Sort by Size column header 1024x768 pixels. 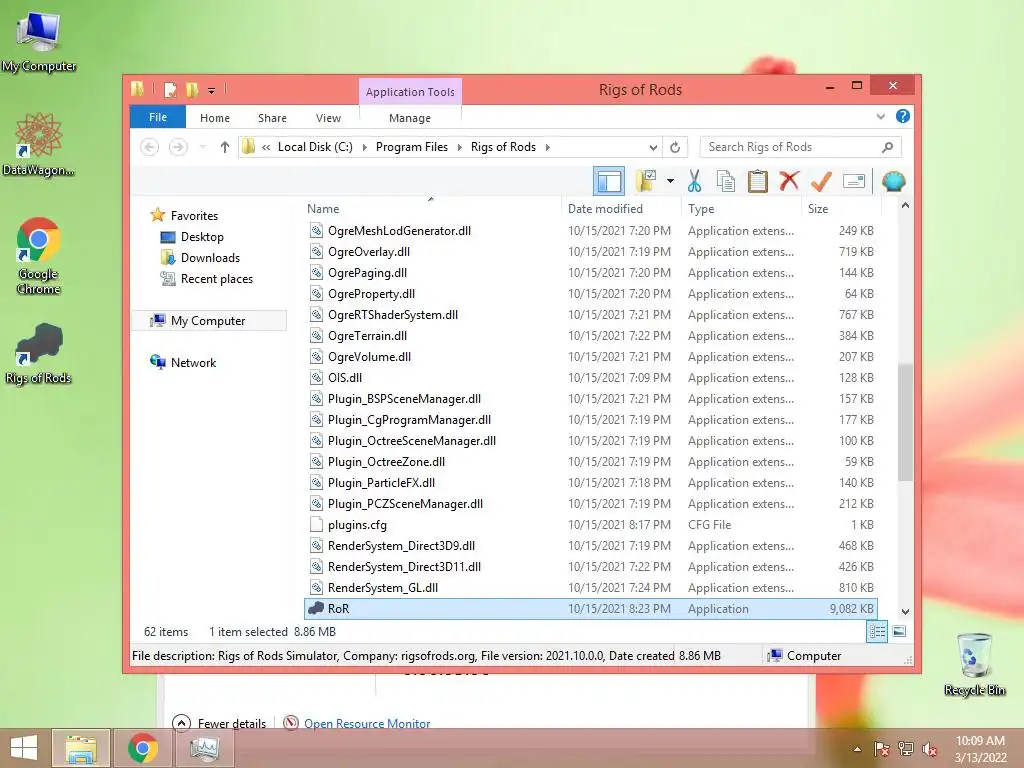pyautogui.click(x=840, y=208)
